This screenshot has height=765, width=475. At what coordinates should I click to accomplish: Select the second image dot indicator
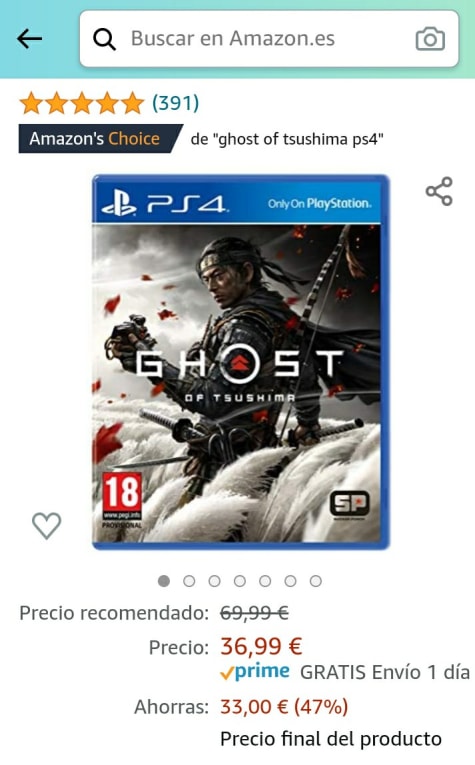click(x=189, y=581)
